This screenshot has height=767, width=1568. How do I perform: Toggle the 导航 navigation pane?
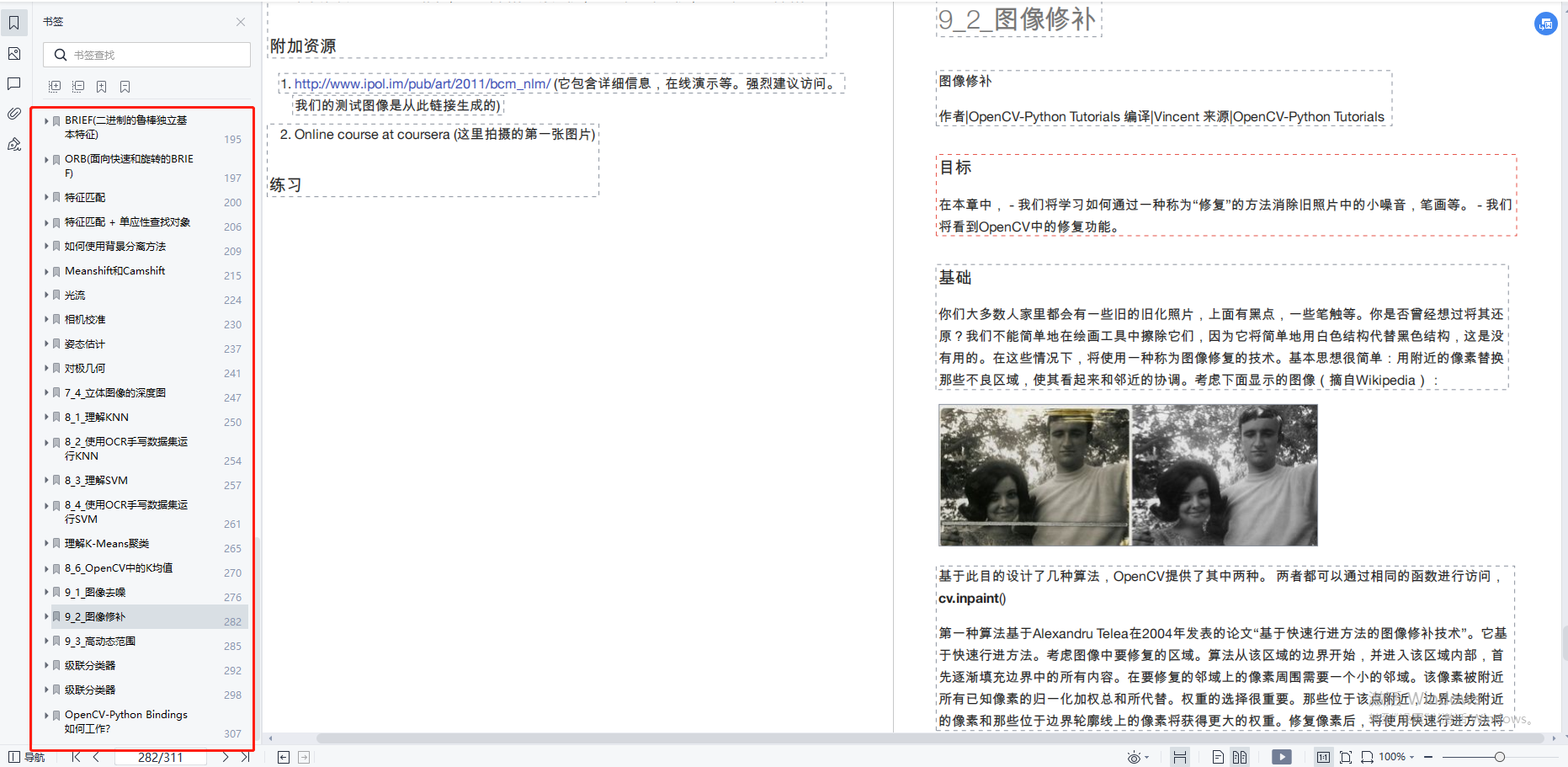point(26,757)
